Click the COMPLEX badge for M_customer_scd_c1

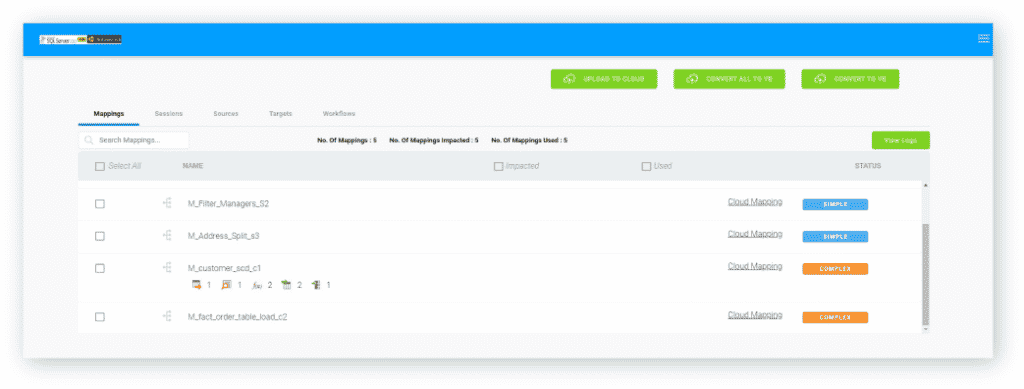tap(835, 269)
